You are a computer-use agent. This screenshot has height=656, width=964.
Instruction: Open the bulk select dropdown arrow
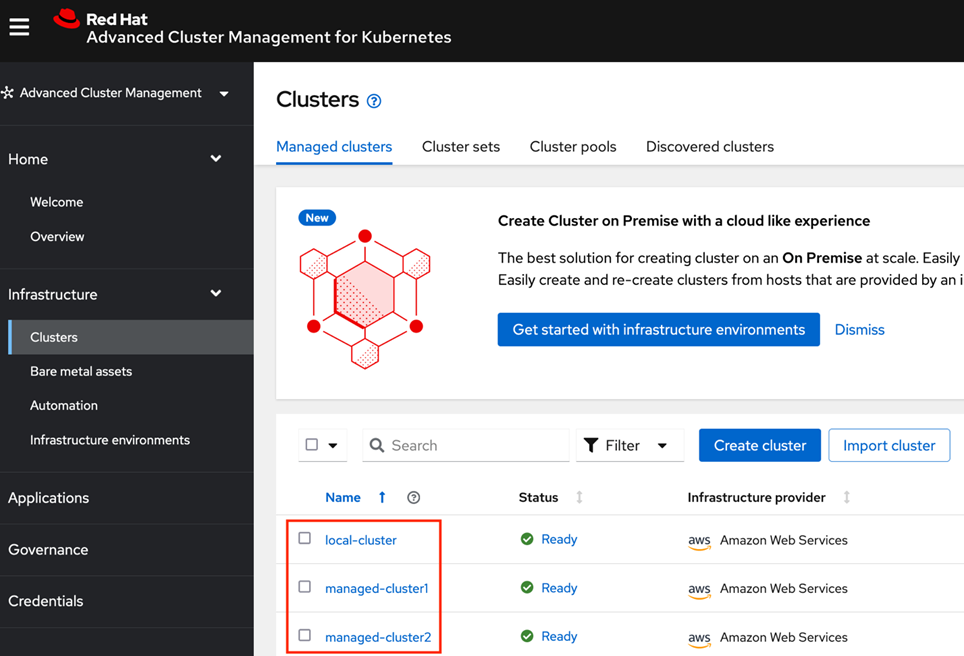[333, 445]
